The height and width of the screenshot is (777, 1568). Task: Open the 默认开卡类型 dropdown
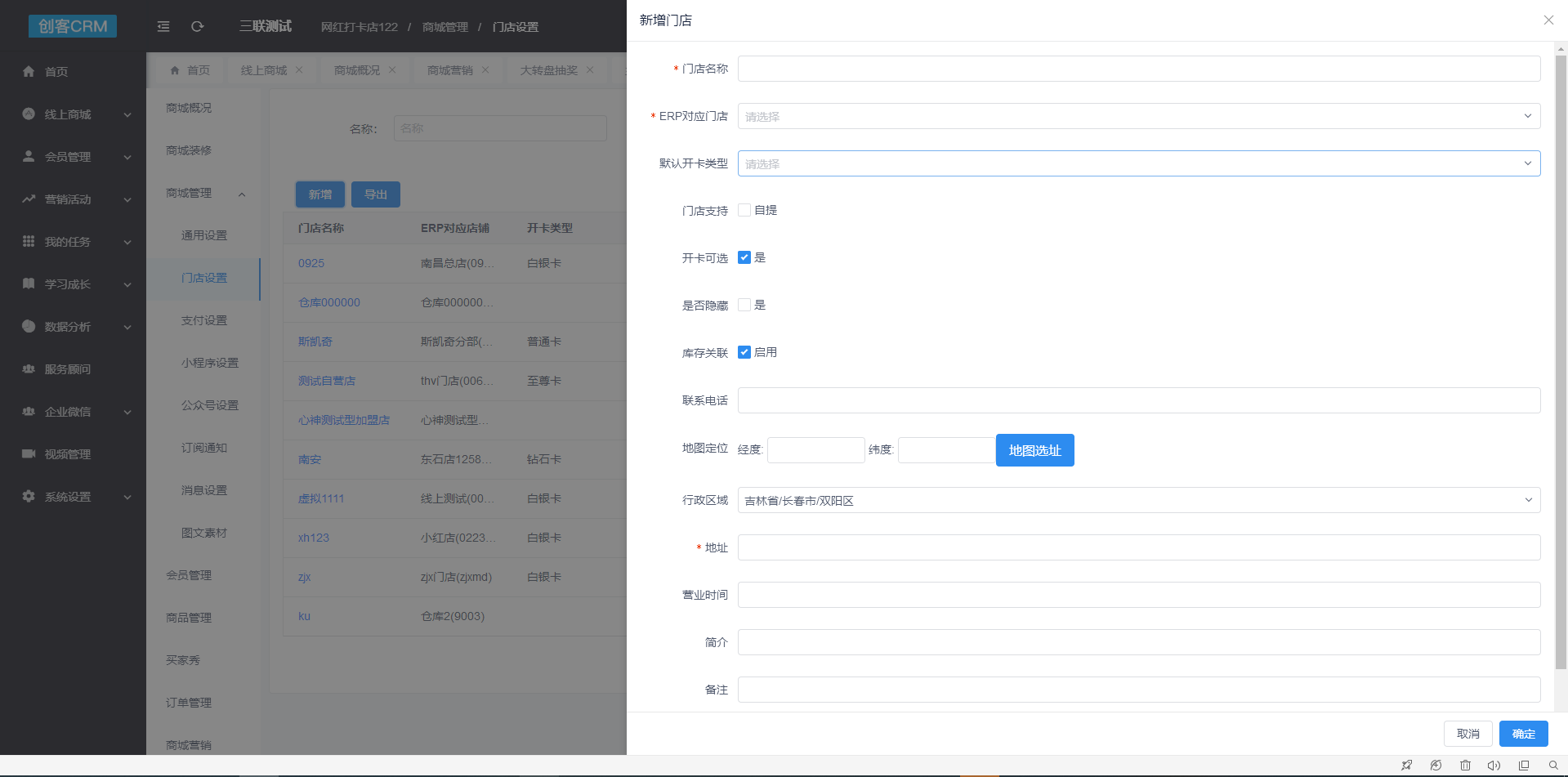1139,163
